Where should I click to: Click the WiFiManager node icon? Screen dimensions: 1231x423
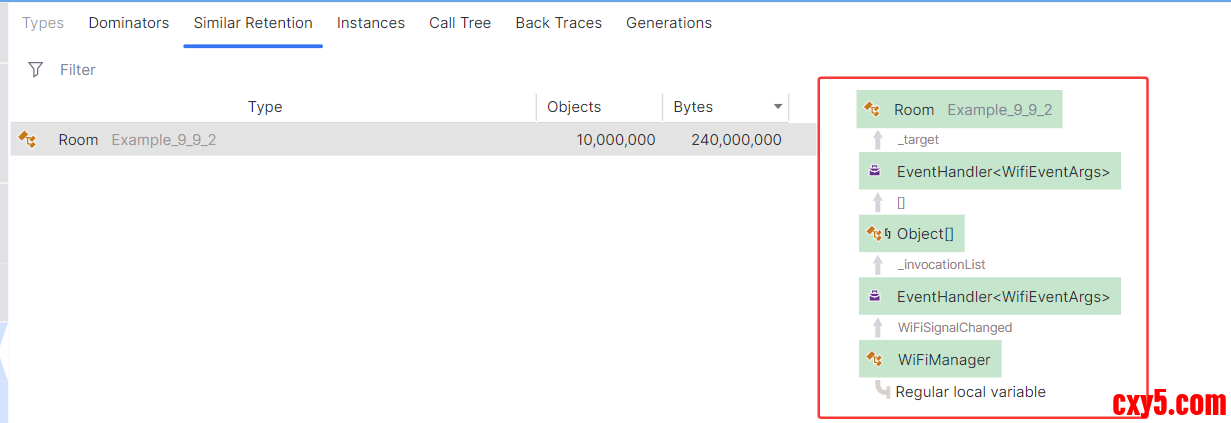[874, 359]
